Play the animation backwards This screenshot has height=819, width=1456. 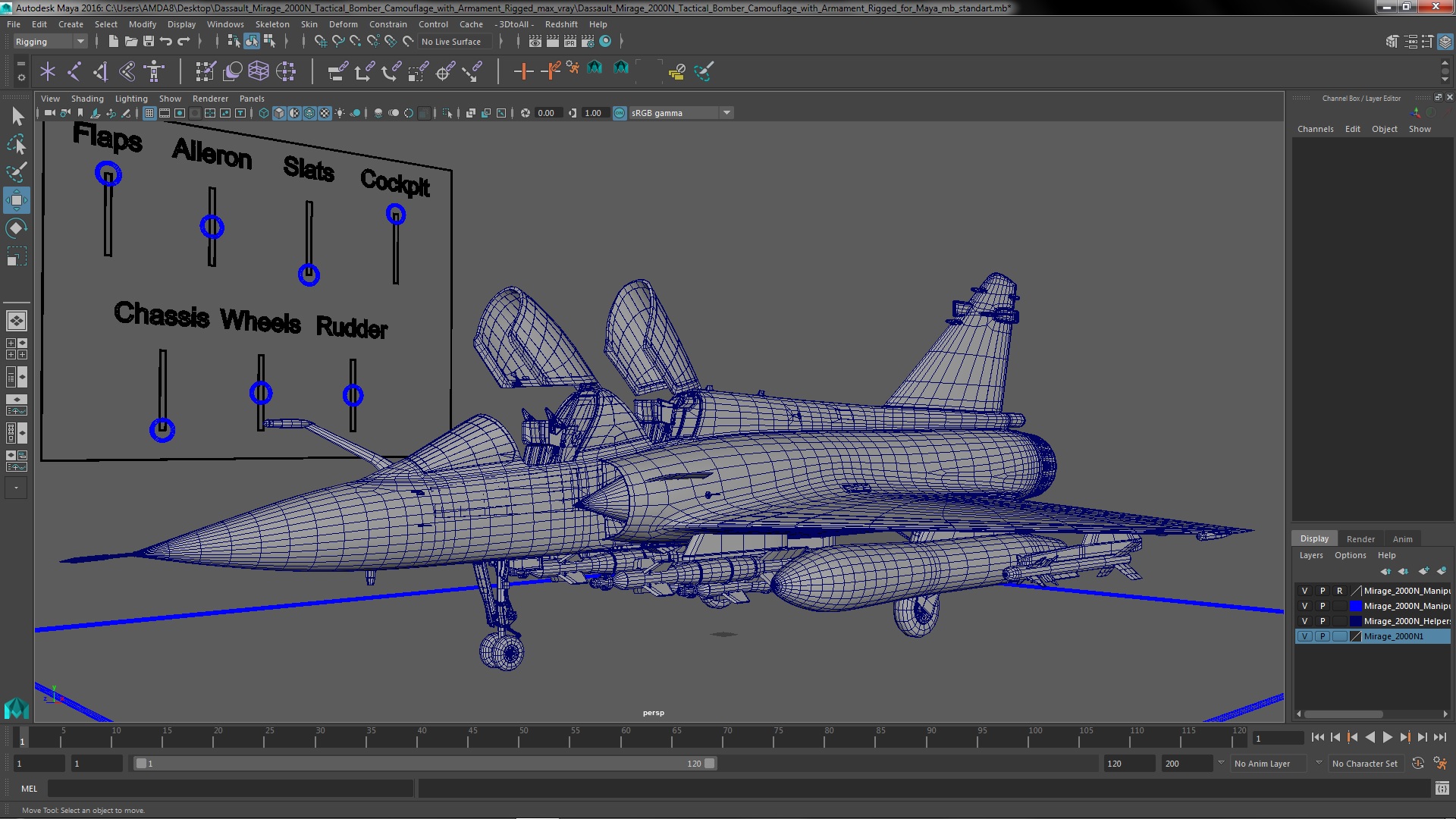pyautogui.click(x=1370, y=738)
